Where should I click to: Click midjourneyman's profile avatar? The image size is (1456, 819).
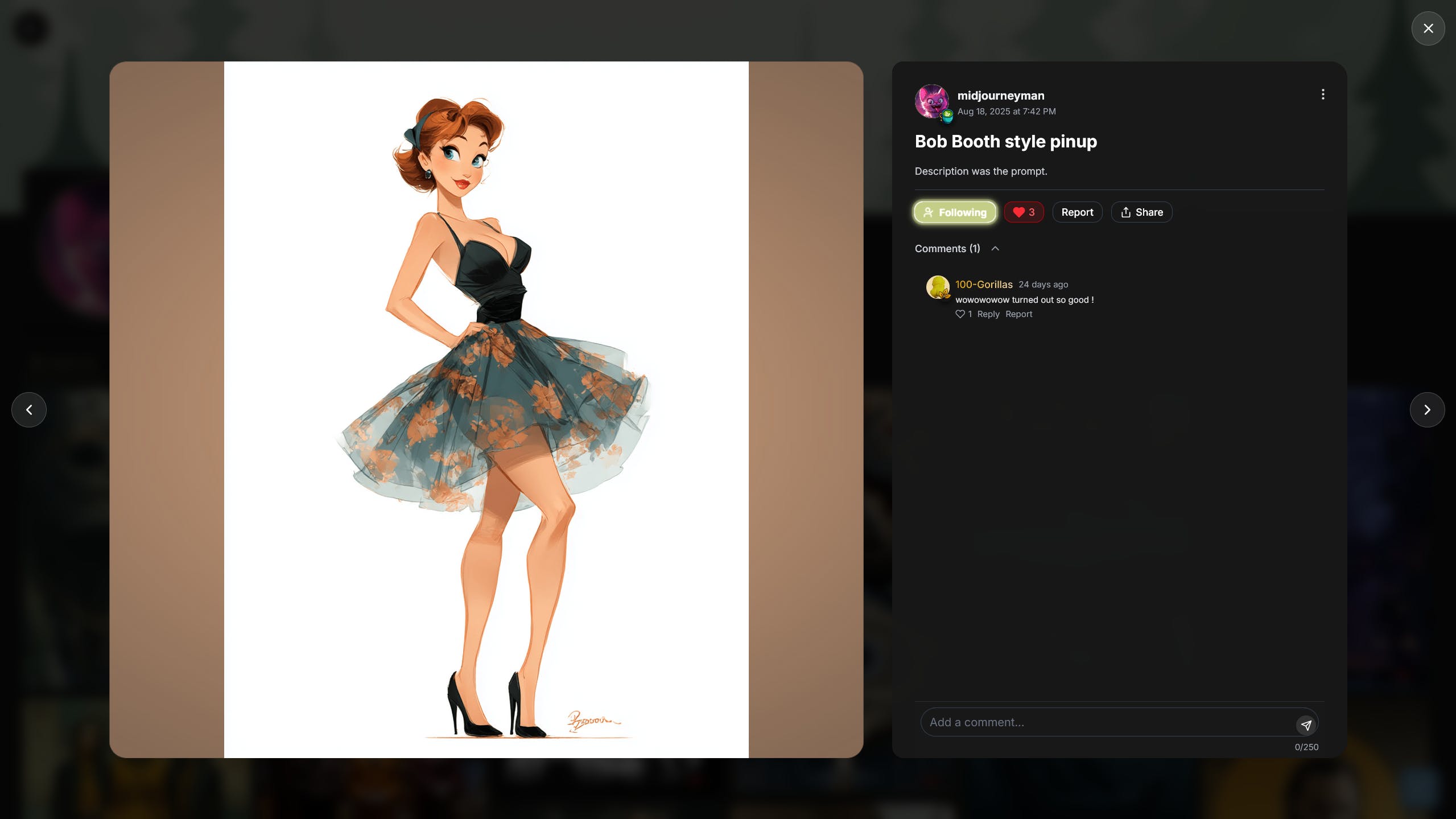(931, 101)
